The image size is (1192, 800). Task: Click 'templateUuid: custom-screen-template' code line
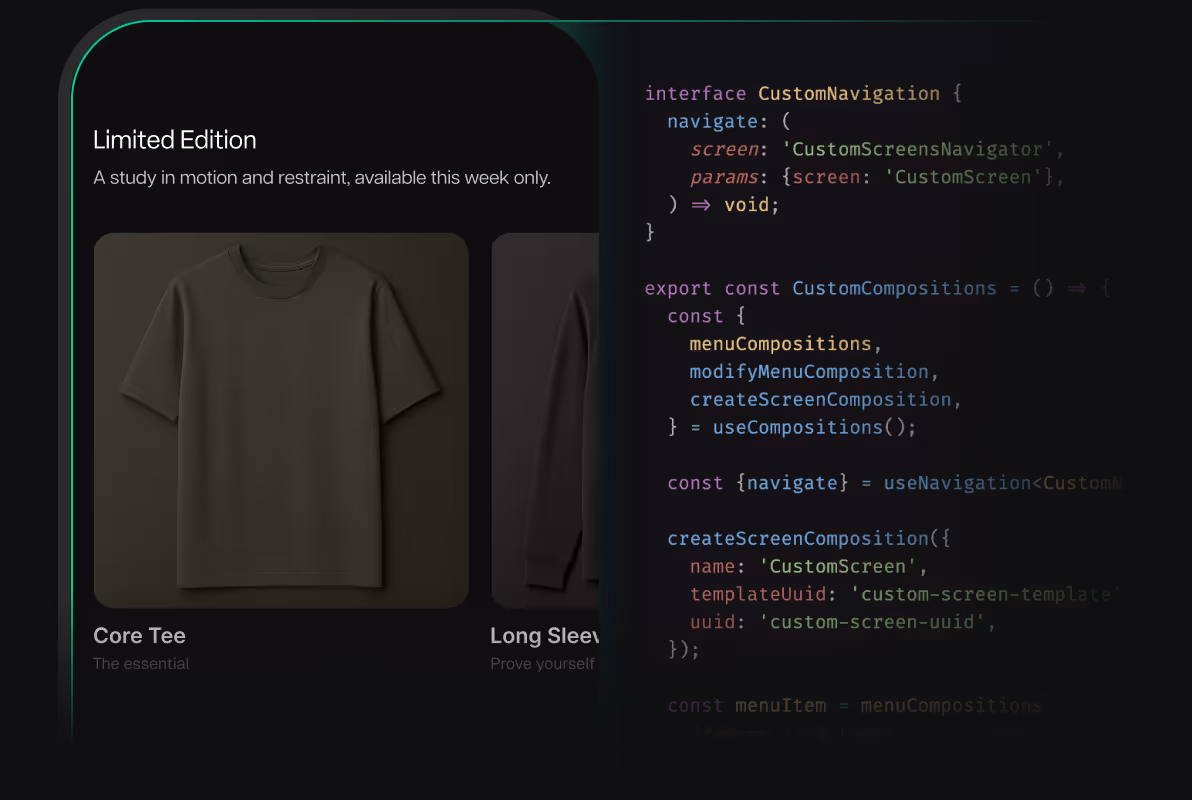pos(905,594)
